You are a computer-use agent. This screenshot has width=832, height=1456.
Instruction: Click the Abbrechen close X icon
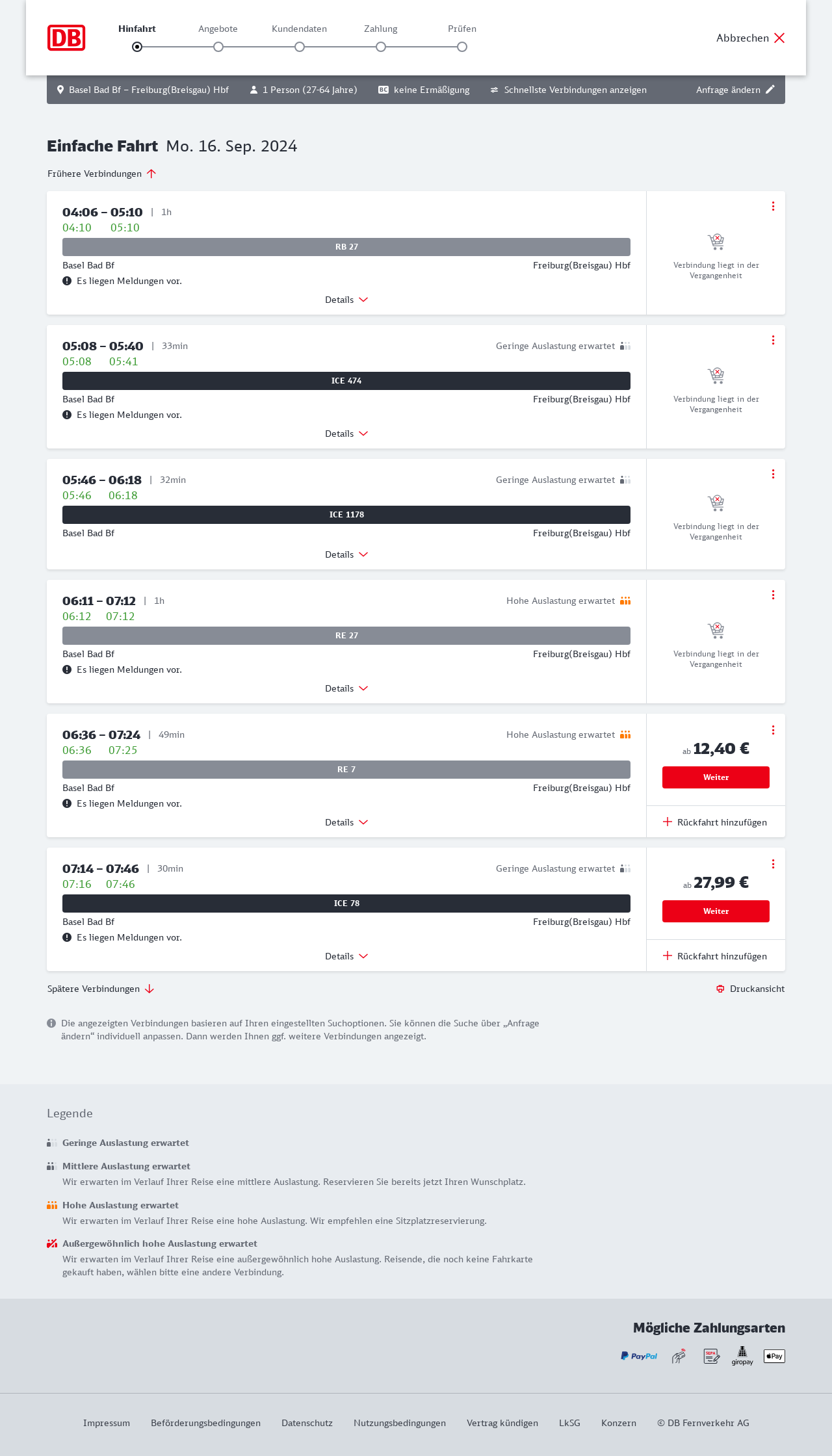click(x=779, y=38)
